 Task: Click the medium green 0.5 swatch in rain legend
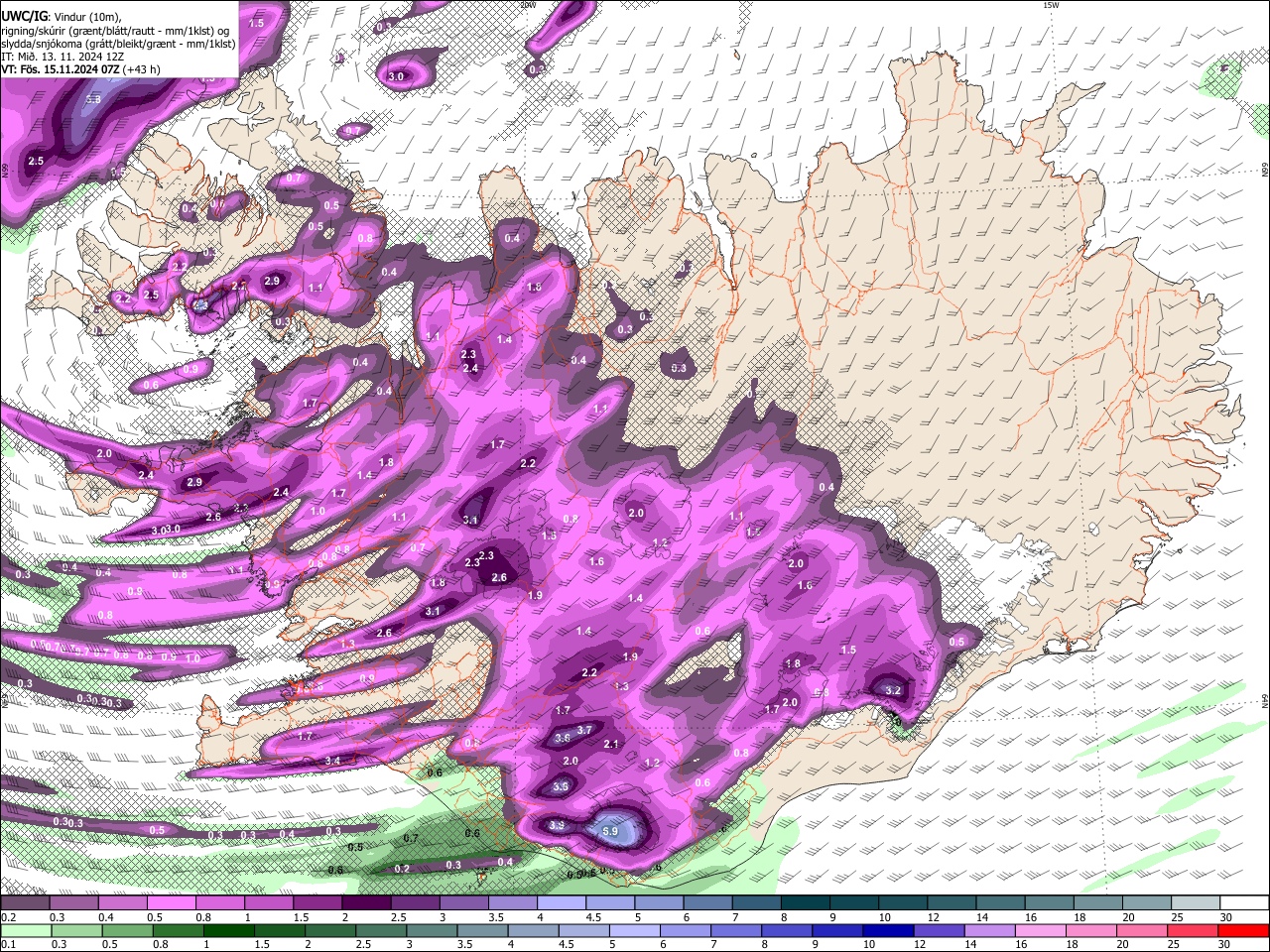click(x=127, y=930)
